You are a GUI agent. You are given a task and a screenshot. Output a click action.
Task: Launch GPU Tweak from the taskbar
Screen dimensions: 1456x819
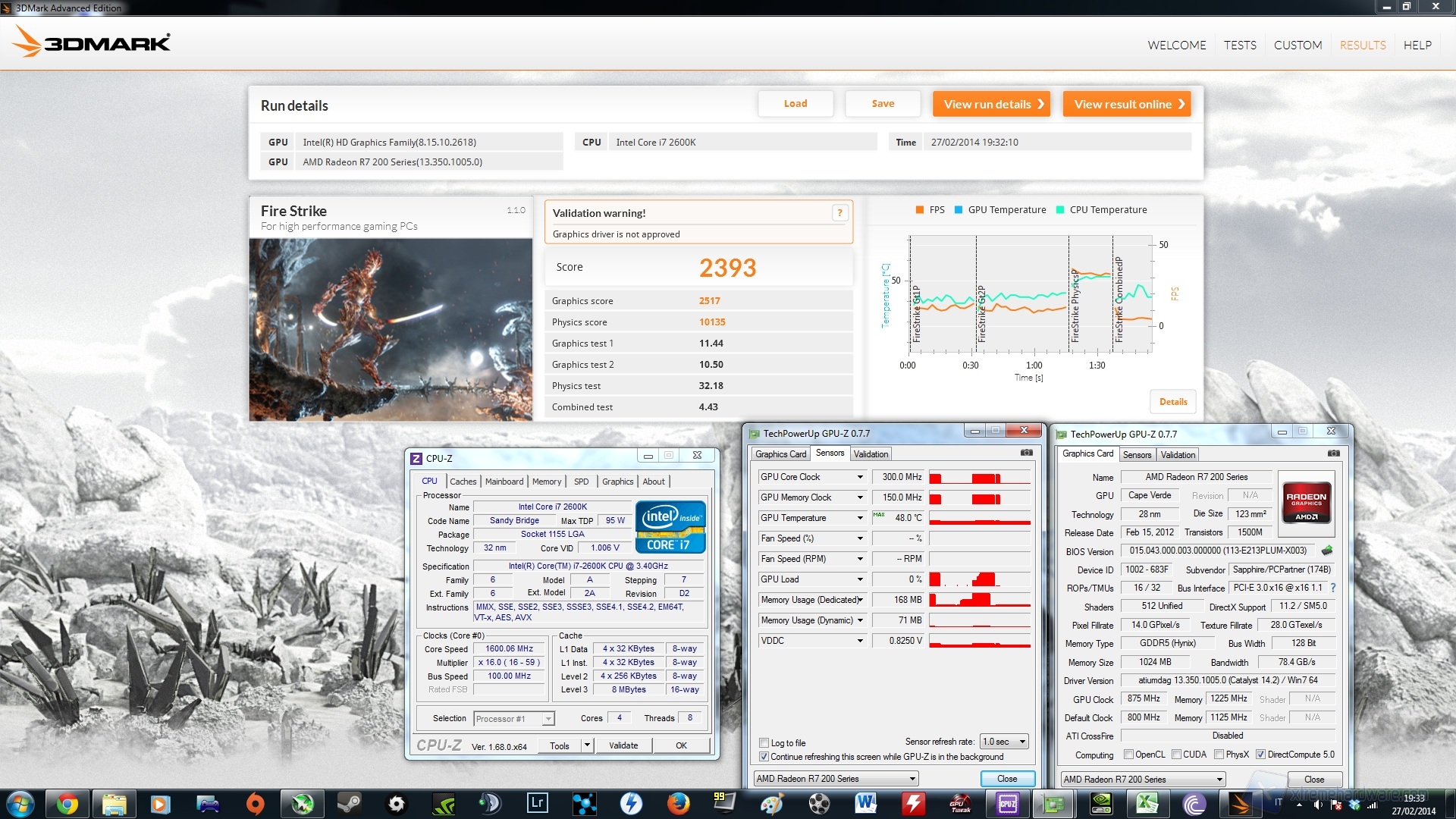pyautogui.click(x=961, y=803)
